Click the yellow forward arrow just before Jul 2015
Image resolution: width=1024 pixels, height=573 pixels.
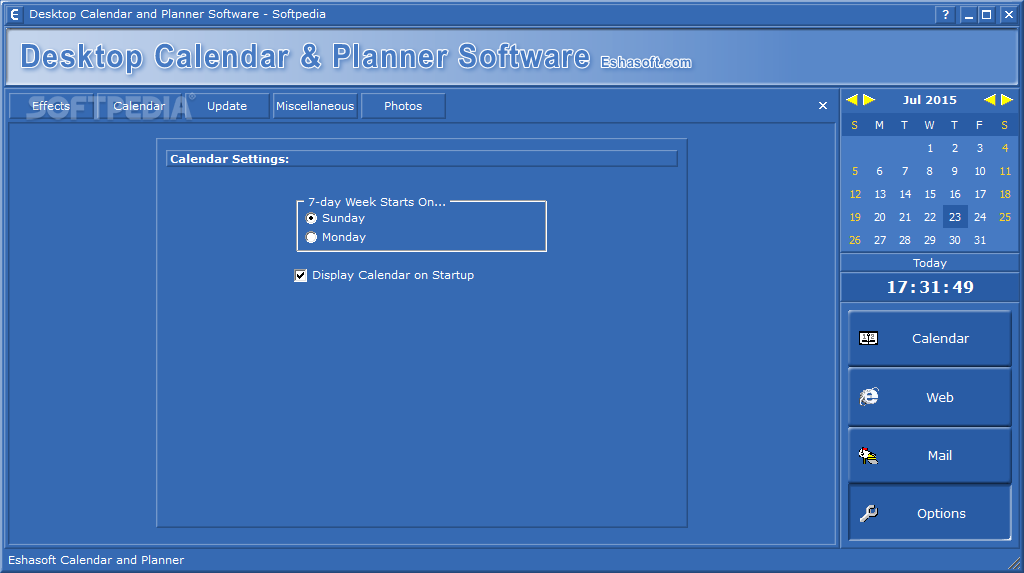point(869,99)
